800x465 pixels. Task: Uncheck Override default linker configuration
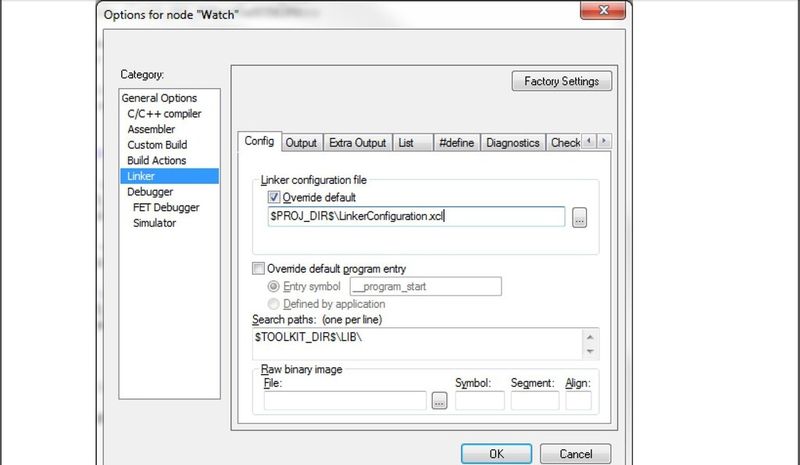coord(274,197)
